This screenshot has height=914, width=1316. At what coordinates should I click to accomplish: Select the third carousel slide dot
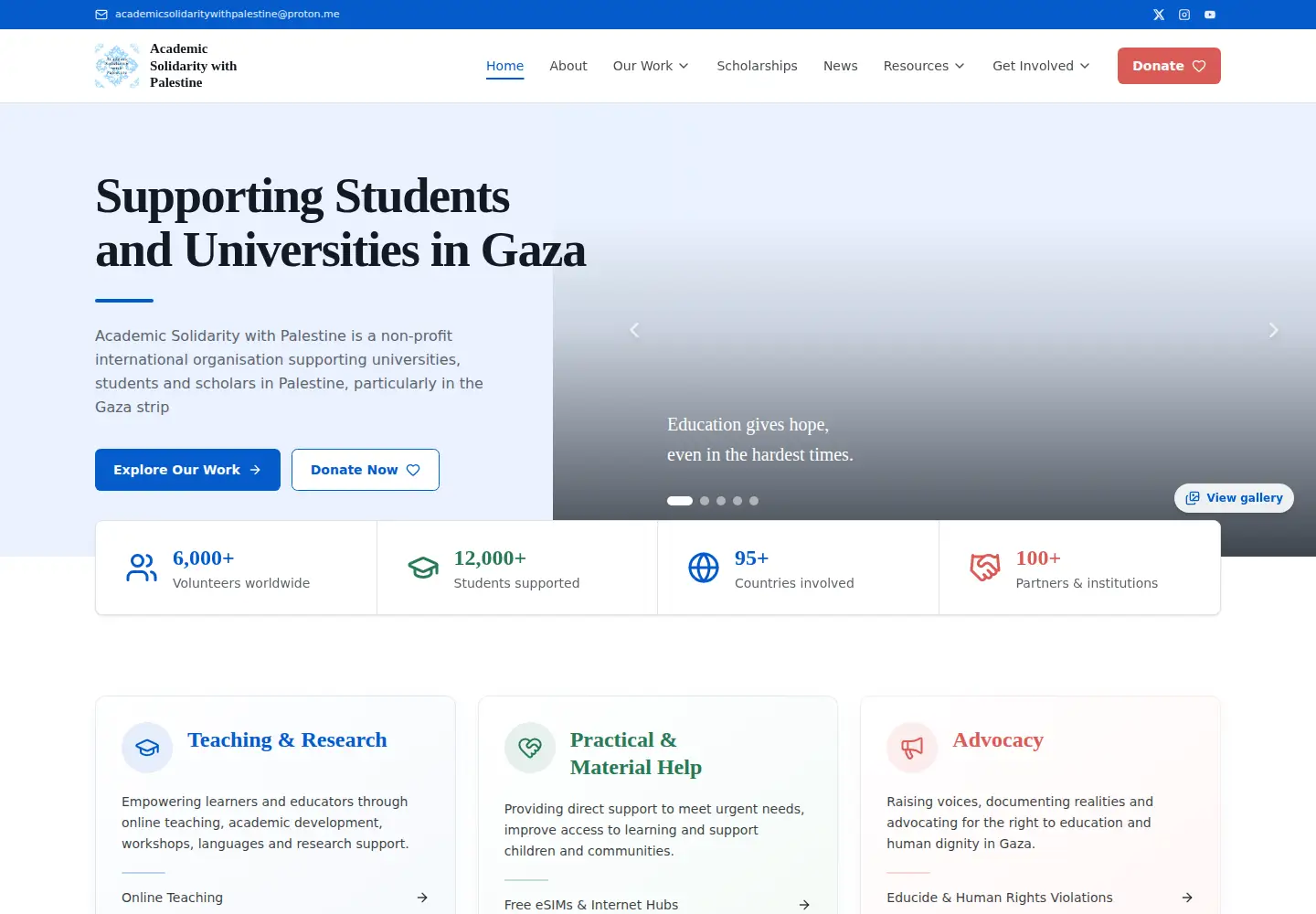[x=721, y=501]
